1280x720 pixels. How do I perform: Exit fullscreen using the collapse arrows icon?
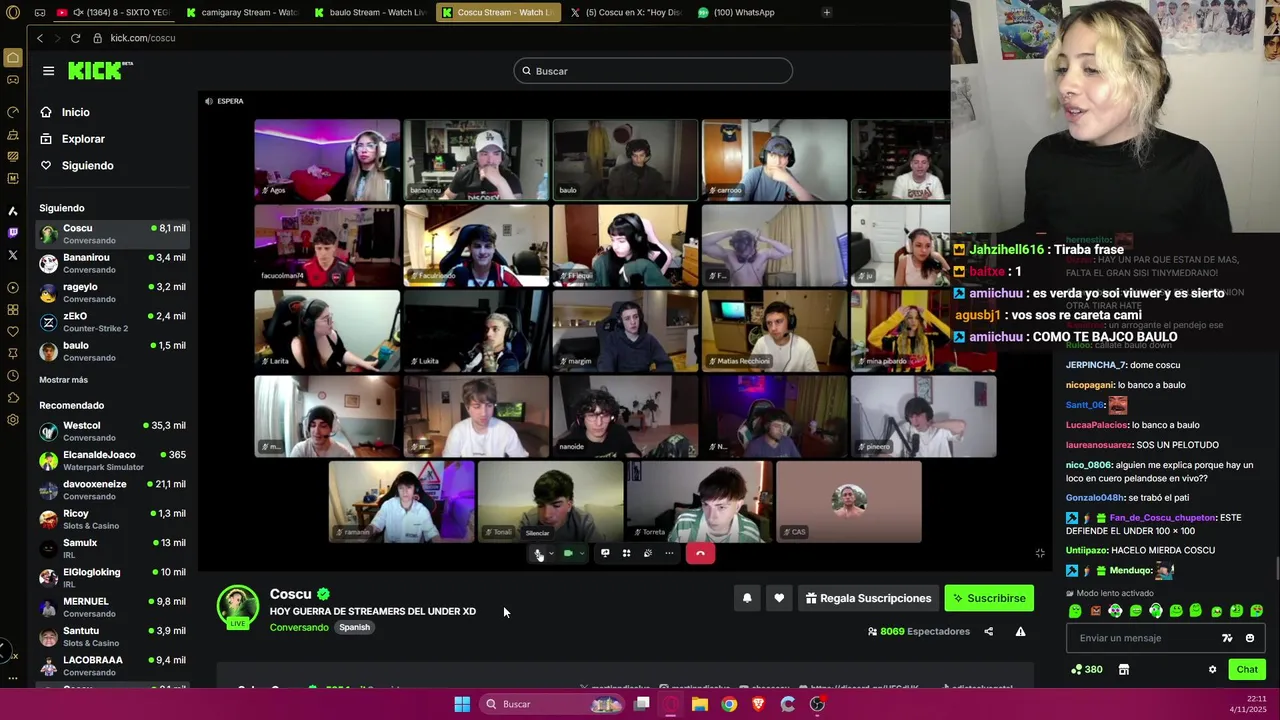pos(1040,553)
